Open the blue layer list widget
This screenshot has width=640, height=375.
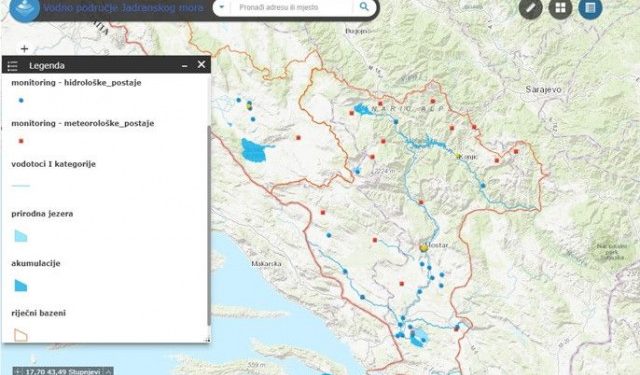[x=590, y=8]
